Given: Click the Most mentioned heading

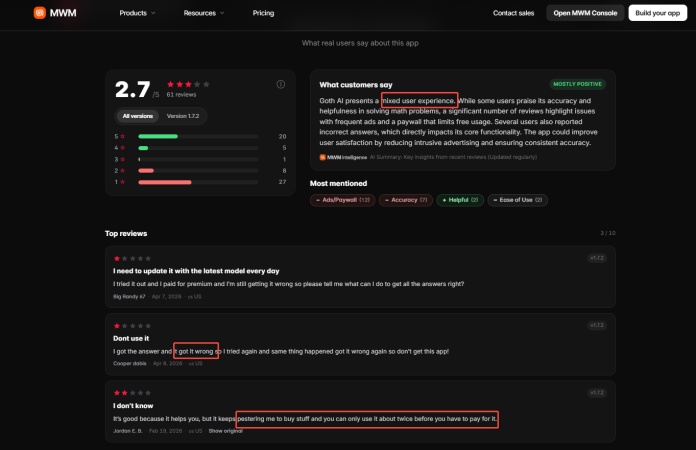Looking at the screenshot, I should pos(338,183).
